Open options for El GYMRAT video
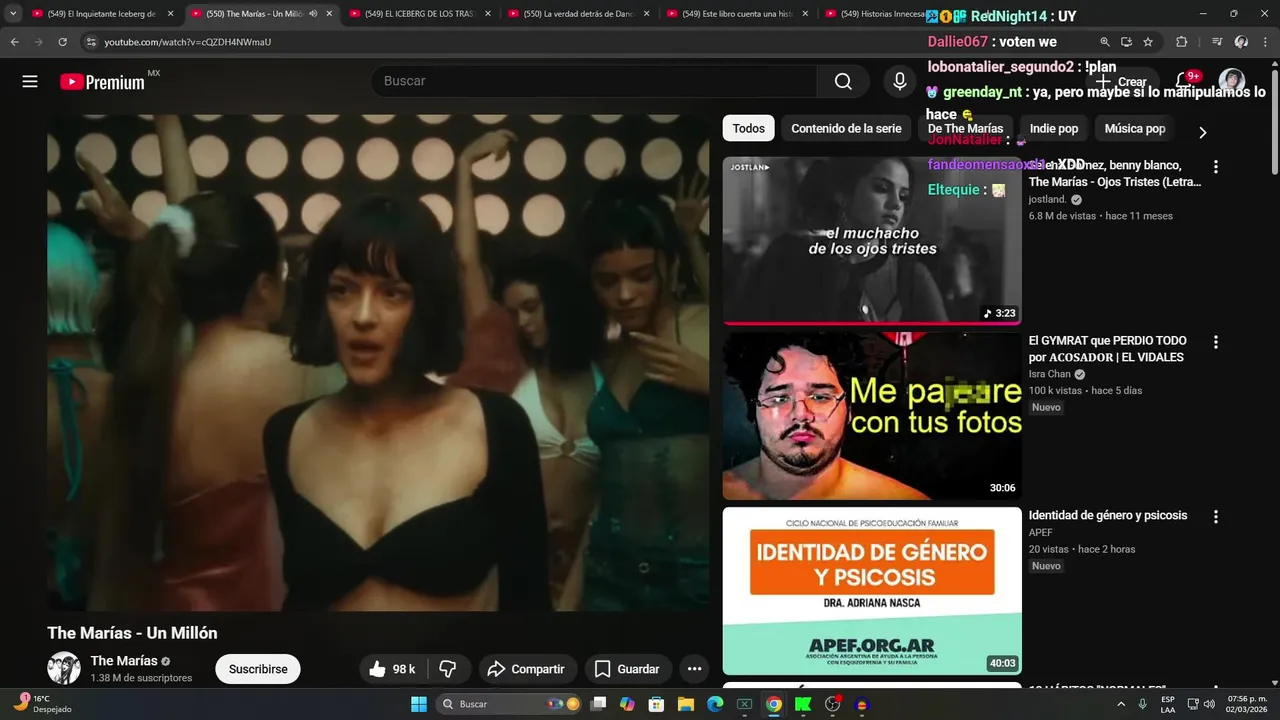 pos(1216,342)
